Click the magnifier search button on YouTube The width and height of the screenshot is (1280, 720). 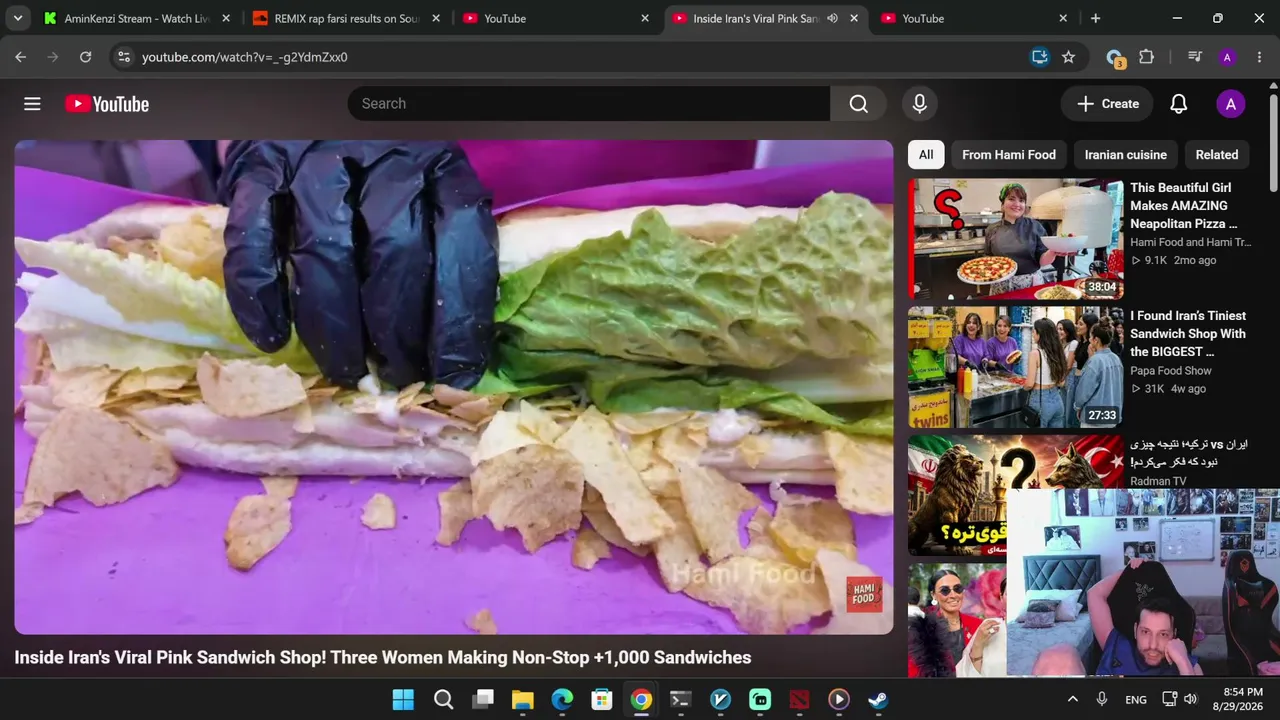(x=858, y=104)
